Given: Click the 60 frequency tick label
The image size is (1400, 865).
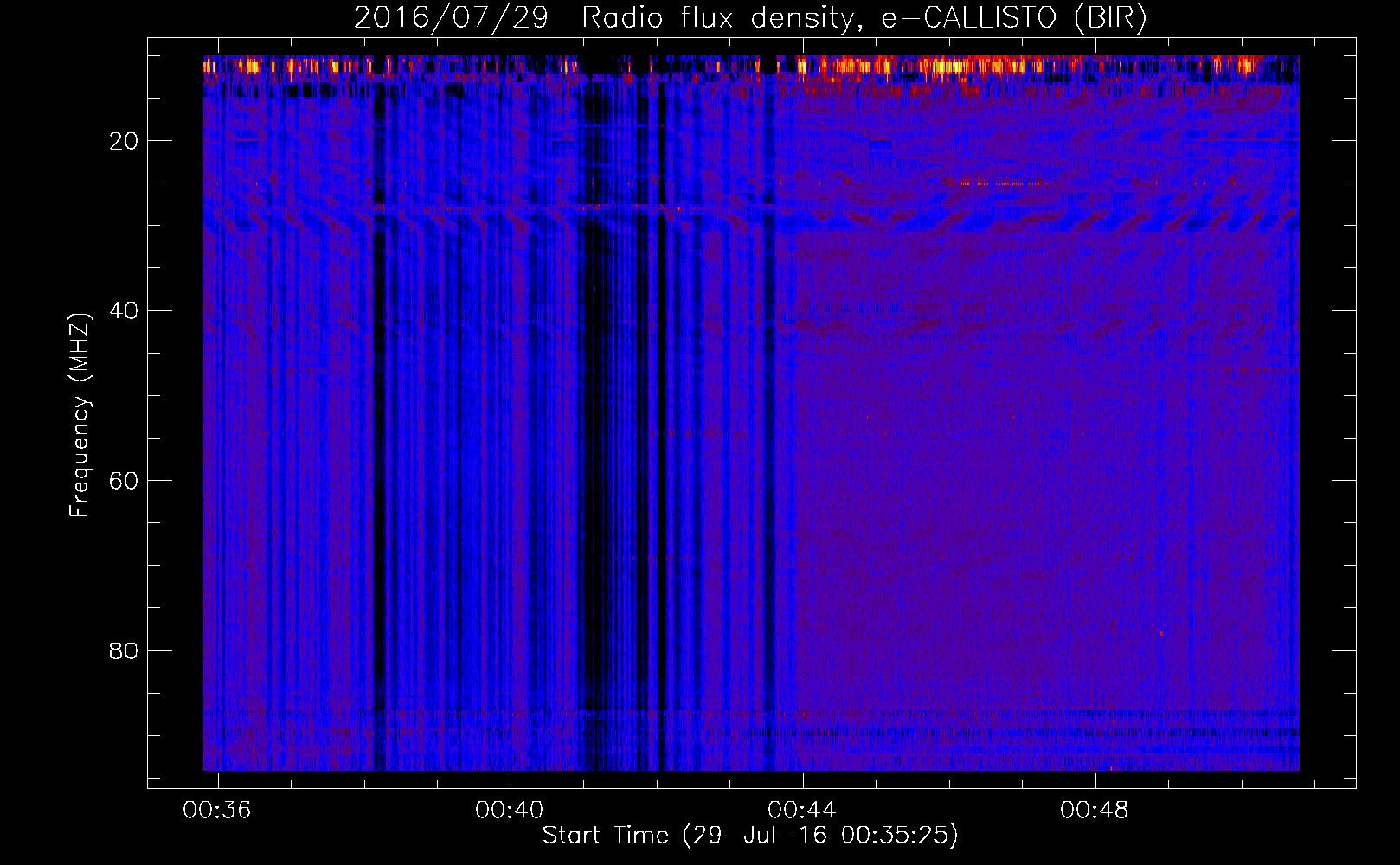Looking at the screenshot, I should coord(124,481).
